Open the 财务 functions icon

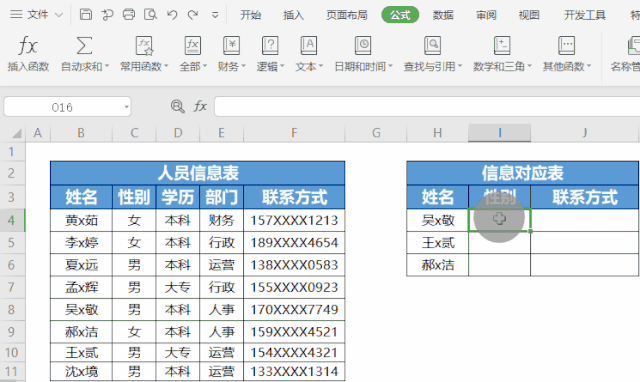(x=231, y=45)
